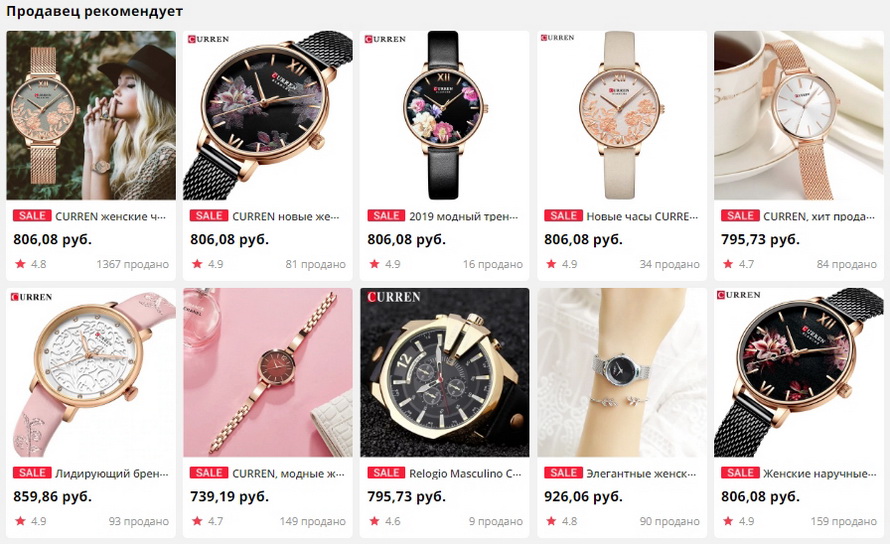The width and height of the screenshot is (890, 544).
Task: Open the beige leather strap watch image
Action: (622, 115)
